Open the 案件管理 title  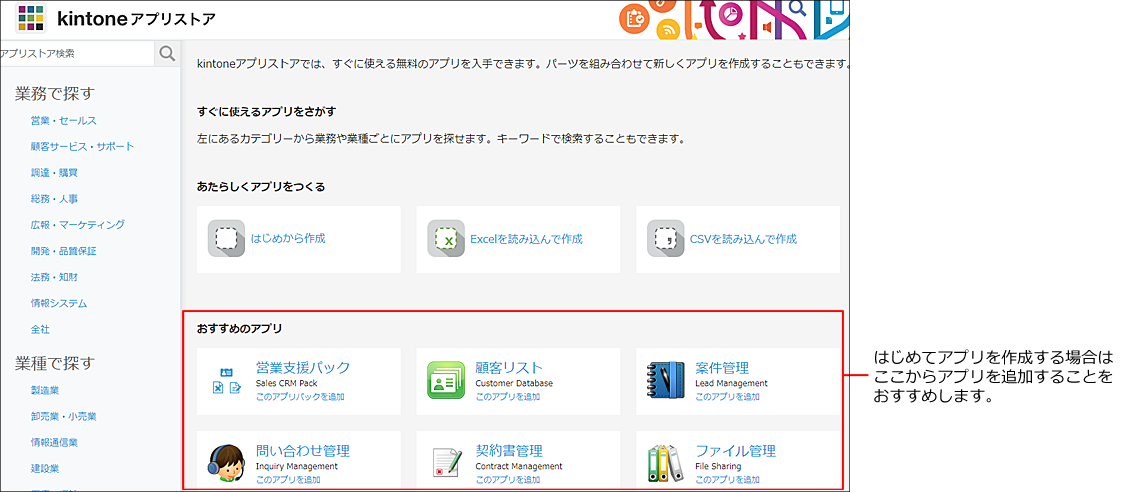click(722, 368)
